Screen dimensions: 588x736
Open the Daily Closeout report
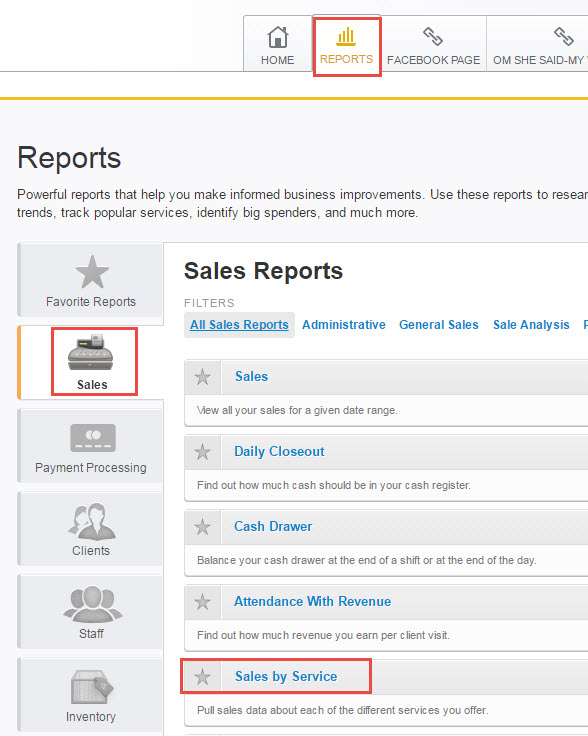pos(279,452)
